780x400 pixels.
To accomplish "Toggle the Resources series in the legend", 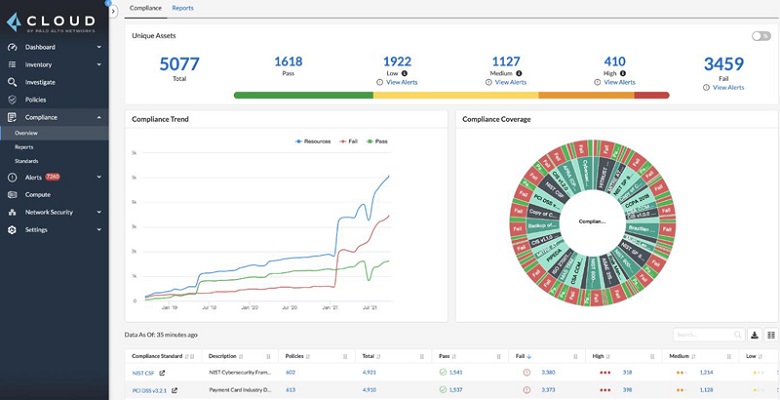I will pos(312,141).
